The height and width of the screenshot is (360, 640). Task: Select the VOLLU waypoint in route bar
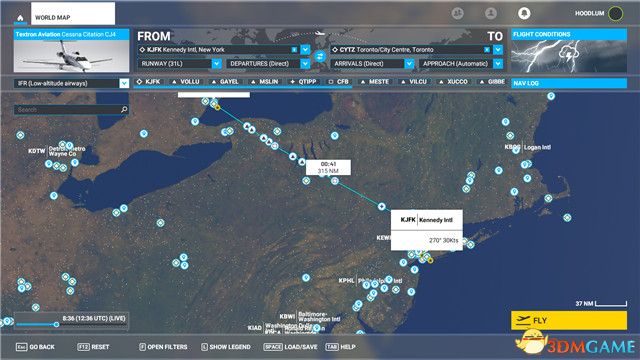click(185, 82)
